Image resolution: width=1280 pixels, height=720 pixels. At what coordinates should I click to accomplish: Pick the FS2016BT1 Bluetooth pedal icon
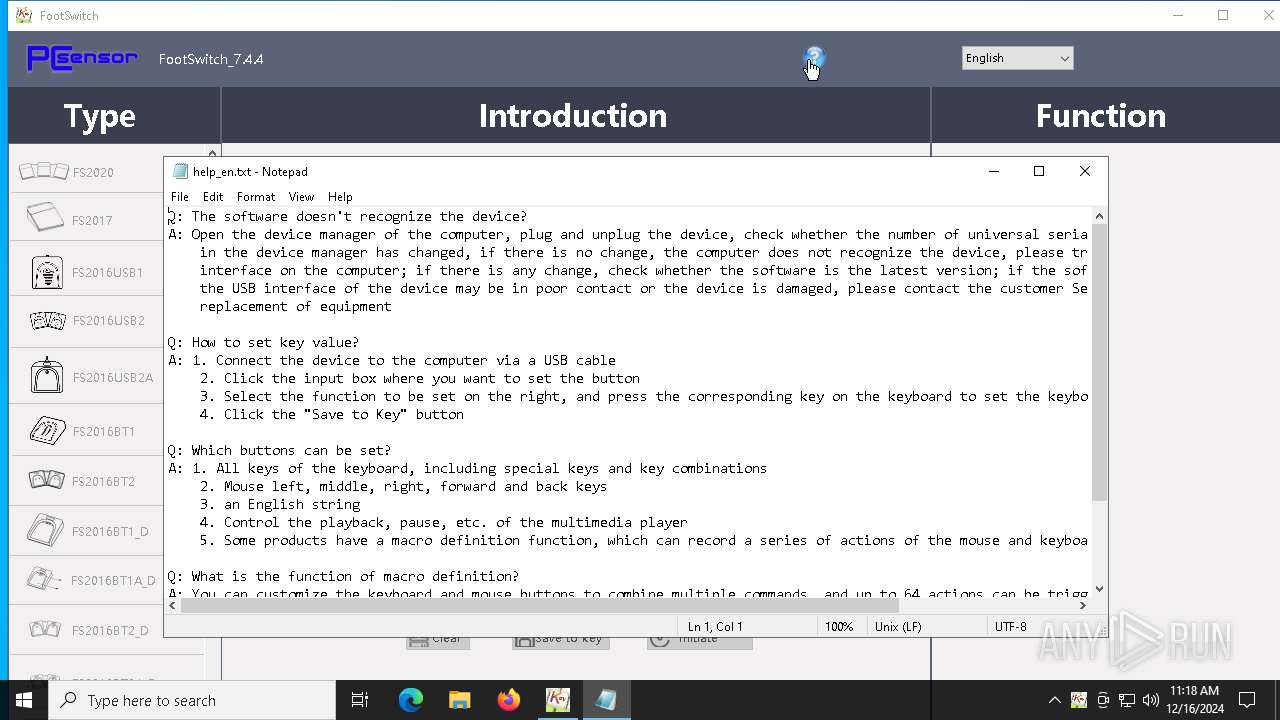pyautogui.click(x=47, y=431)
